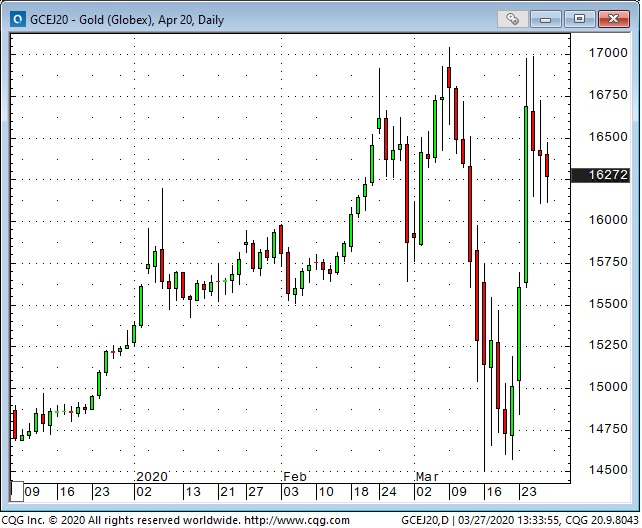Click the 17000 price axis label
This screenshot has width=642, height=528.
[x=608, y=53]
